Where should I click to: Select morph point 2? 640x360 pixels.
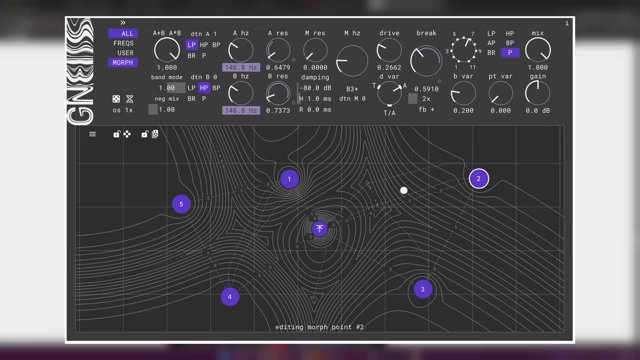pos(479,179)
